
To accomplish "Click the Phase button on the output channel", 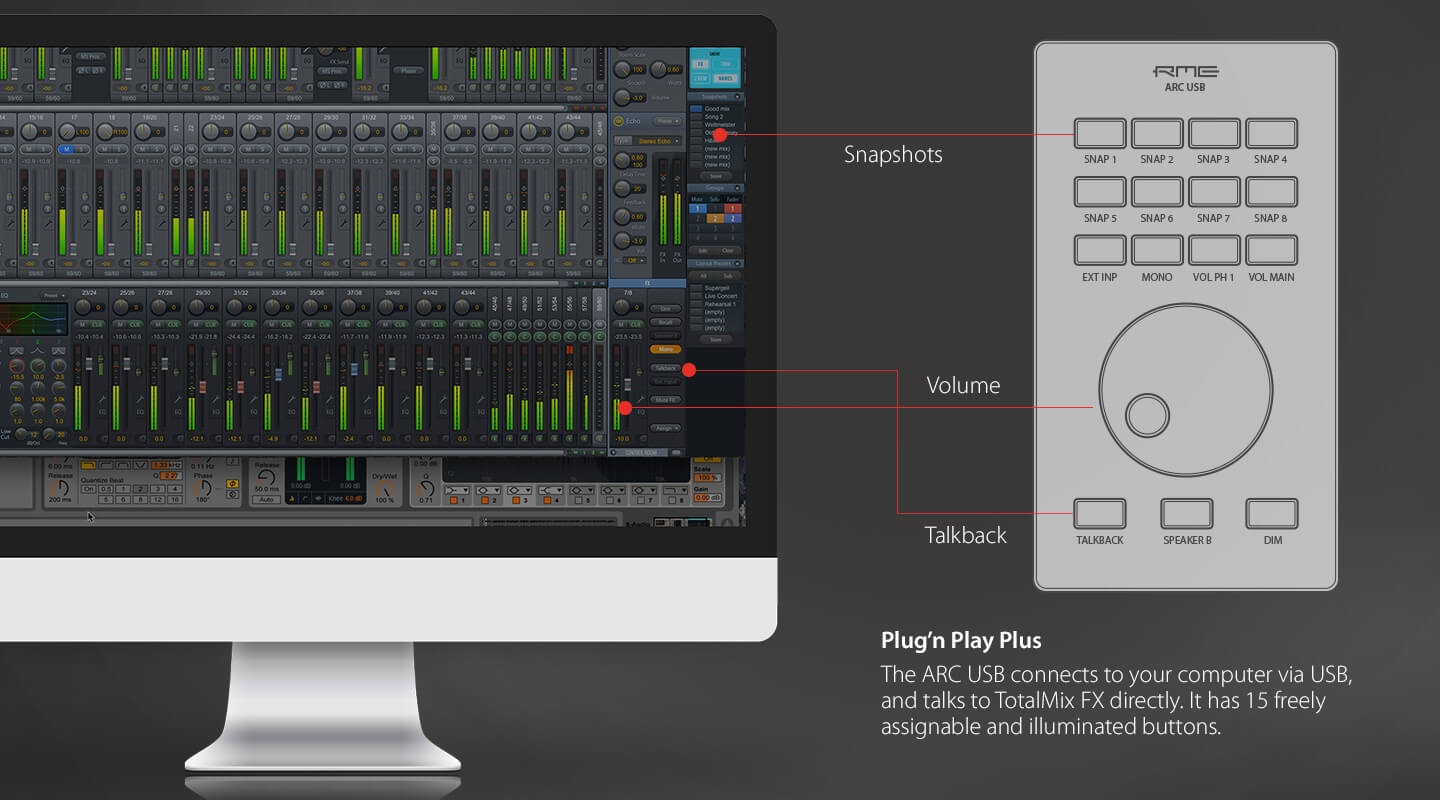I will (407, 69).
